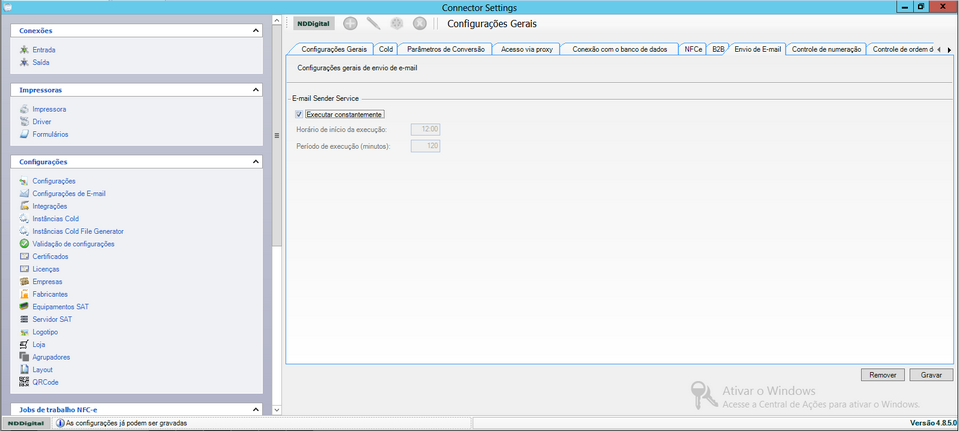Click sidebar scrollbar down arrow
Screen dimensions: 959x431
(x=276, y=410)
